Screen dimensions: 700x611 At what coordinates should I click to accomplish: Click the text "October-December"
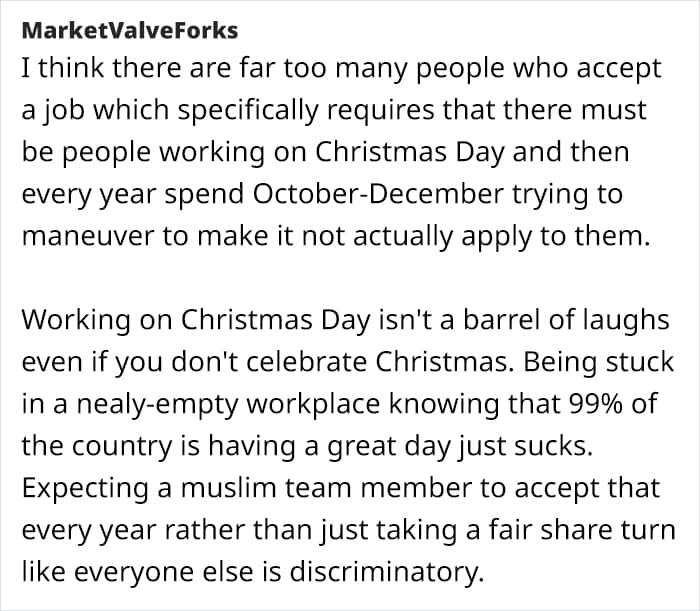point(378,194)
